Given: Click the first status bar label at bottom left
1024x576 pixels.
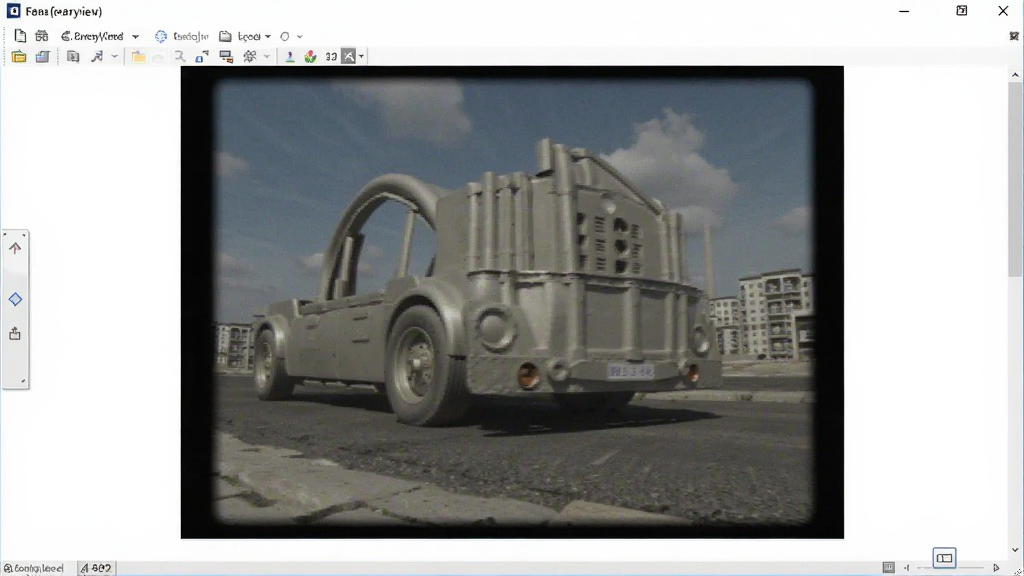Looking at the screenshot, I should [33, 568].
